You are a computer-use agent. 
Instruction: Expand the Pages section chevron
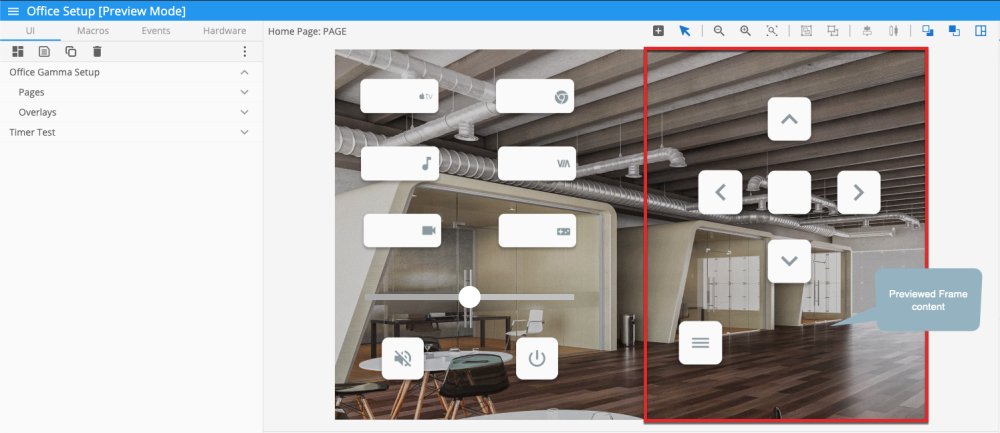click(244, 92)
